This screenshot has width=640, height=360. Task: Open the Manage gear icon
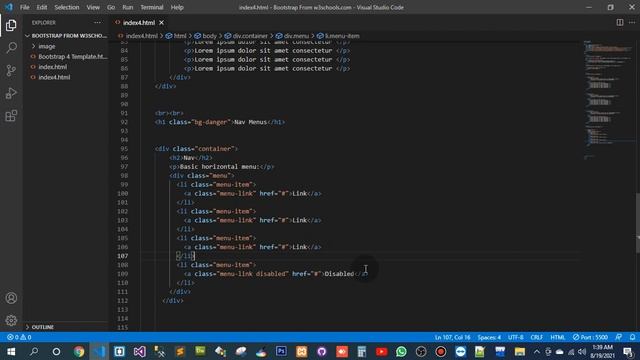point(11,320)
